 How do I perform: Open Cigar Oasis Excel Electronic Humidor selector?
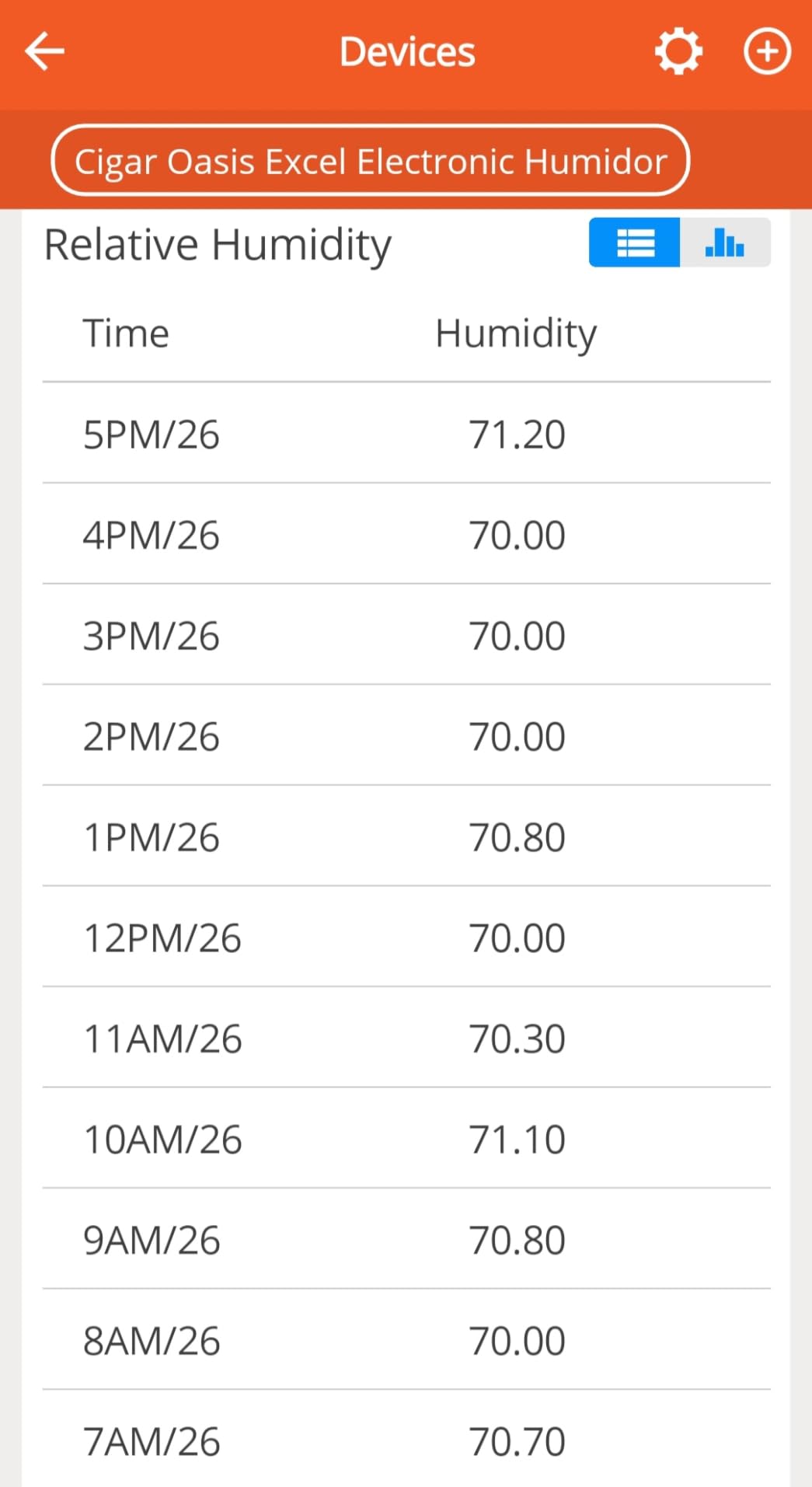pos(370,161)
